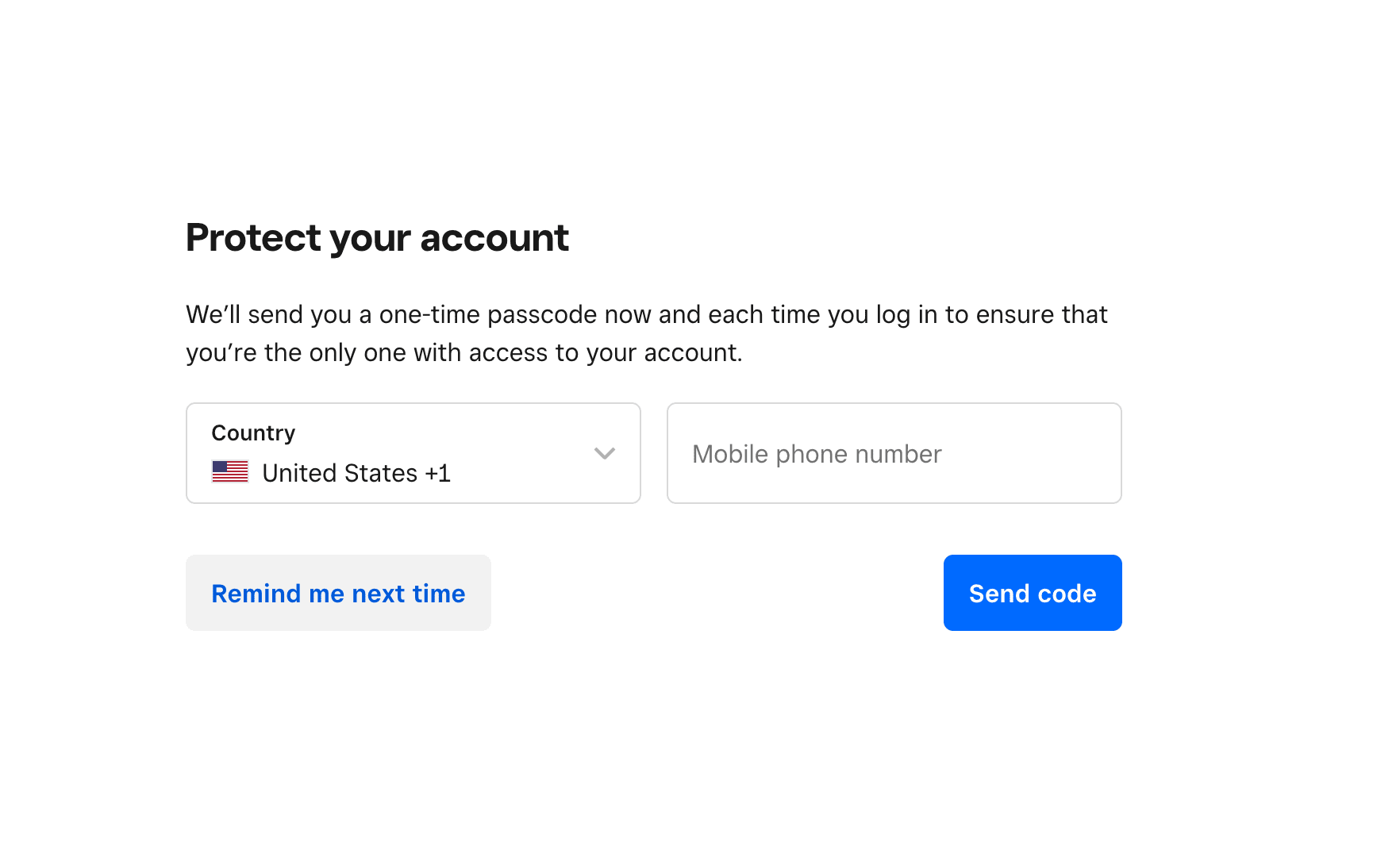The image size is (1400, 865).
Task: Click the flag beside the country name
Action: coord(229,471)
